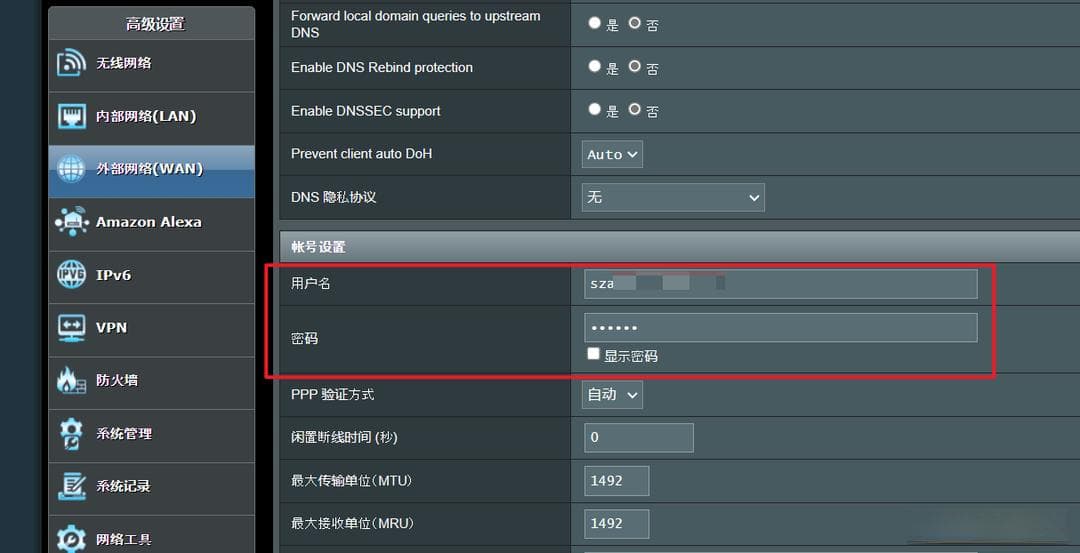The image size is (1080, 553).
Task: Click the 帐号设置 section header
Action: (680, 247)
